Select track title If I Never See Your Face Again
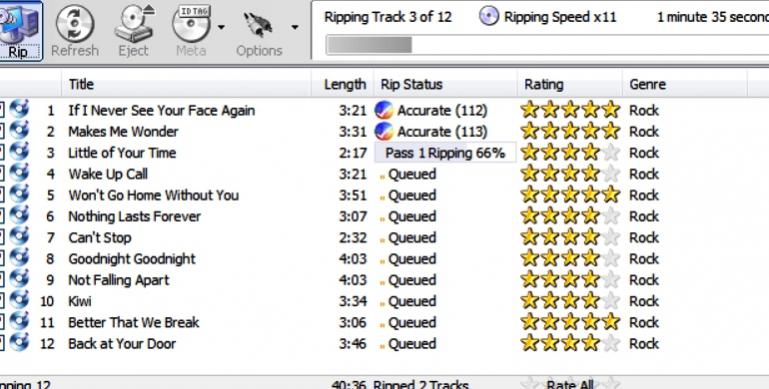This screenshot has width=769, height=389. point(161,111)
